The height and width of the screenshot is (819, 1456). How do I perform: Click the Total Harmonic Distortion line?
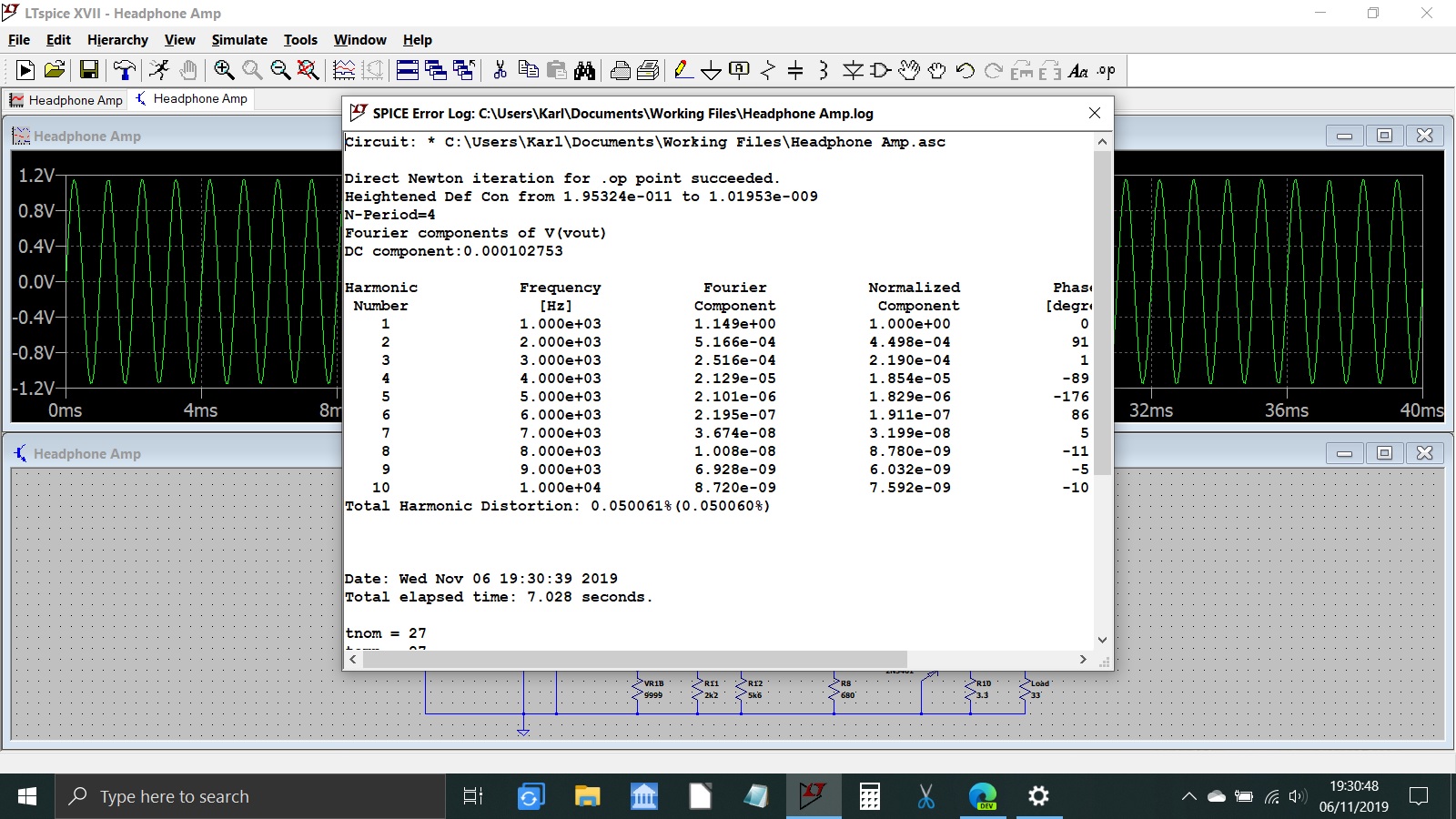click(x=557, y=506)
